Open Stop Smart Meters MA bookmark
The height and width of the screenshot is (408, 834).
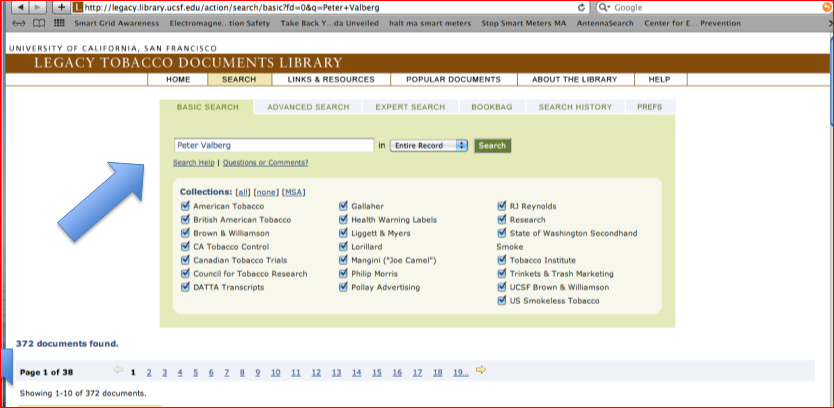pos(524,23)
